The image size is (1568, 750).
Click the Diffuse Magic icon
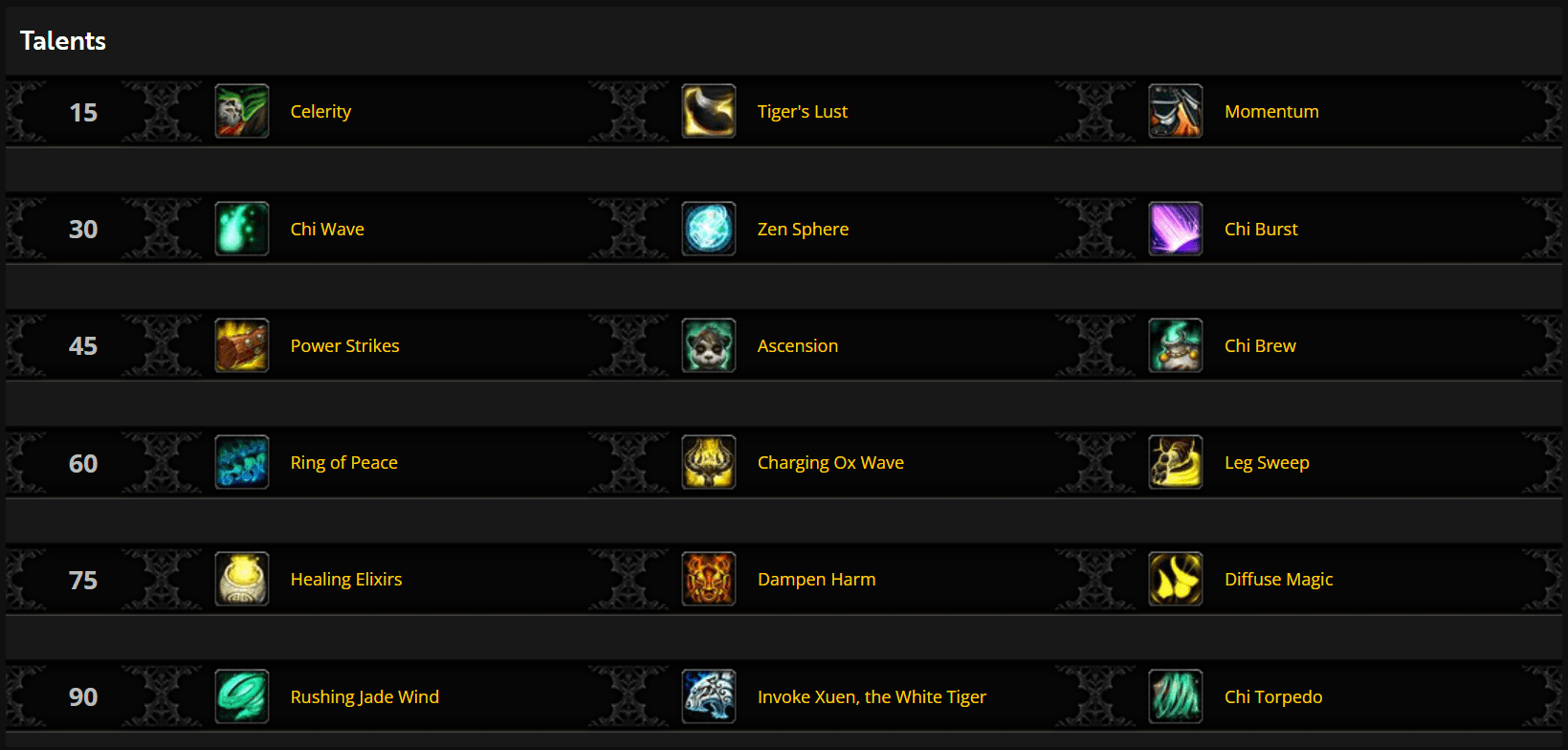point(1175,579)
